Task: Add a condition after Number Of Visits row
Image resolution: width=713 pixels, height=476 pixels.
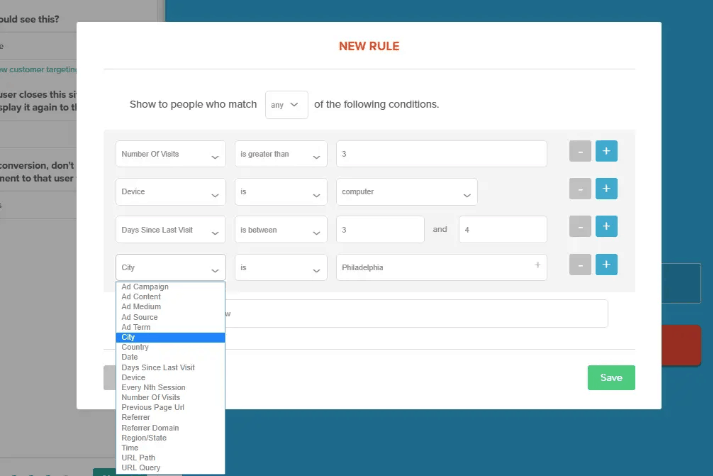Action: pyautogui.click(x=606, y=151)
